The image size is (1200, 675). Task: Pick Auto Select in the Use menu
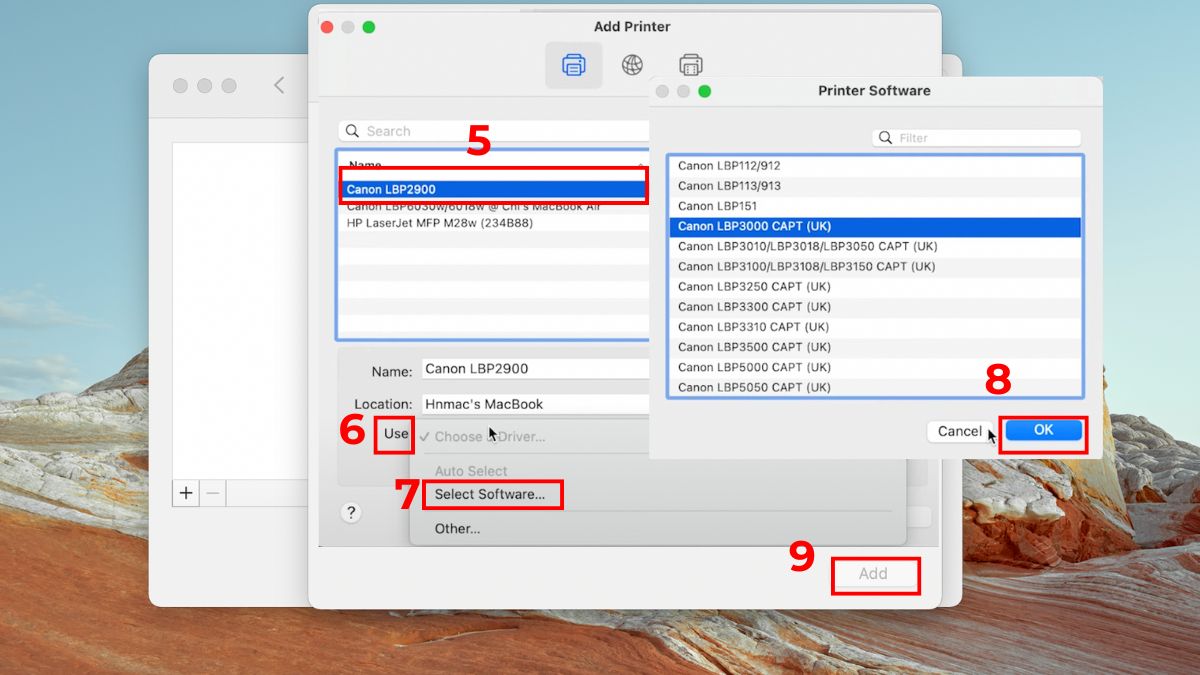(471, 471)
